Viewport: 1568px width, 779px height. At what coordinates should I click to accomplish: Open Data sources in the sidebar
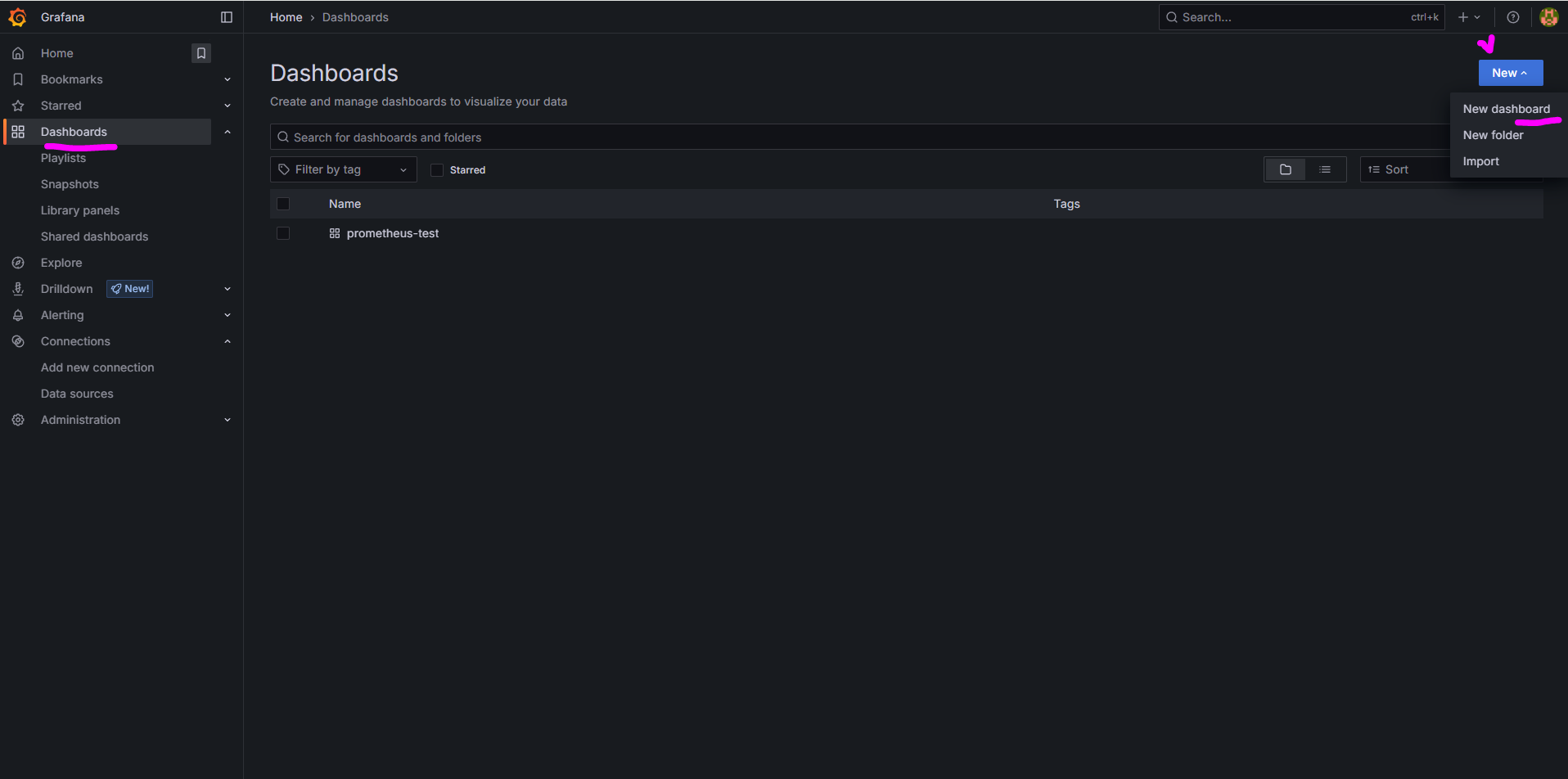(77, 394)
